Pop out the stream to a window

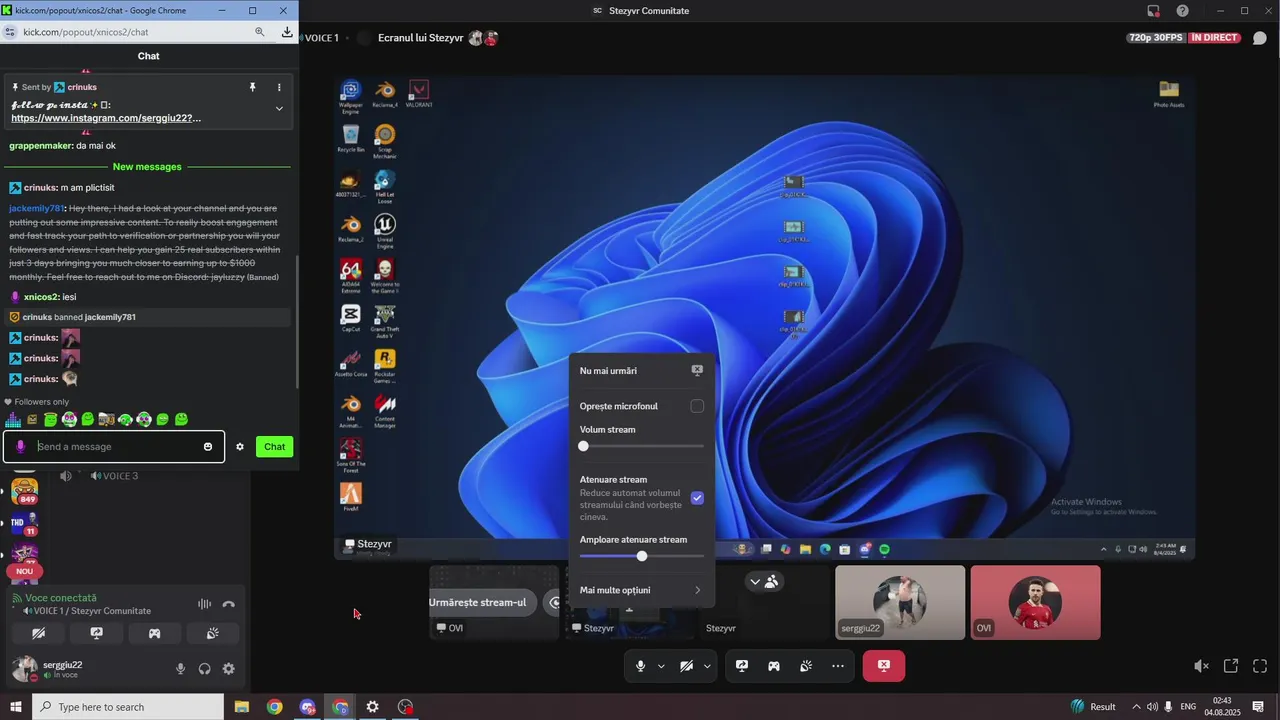point(1231,666)
